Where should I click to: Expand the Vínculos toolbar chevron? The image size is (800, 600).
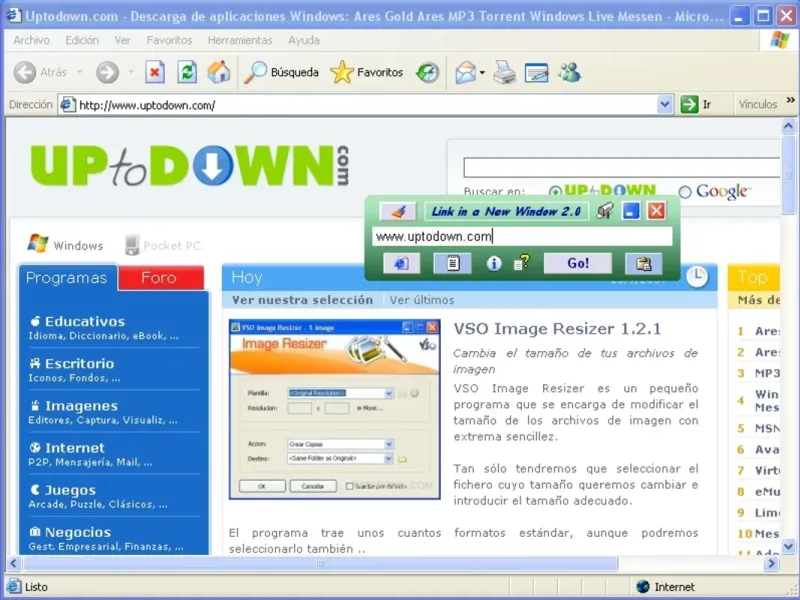[790, 101]
